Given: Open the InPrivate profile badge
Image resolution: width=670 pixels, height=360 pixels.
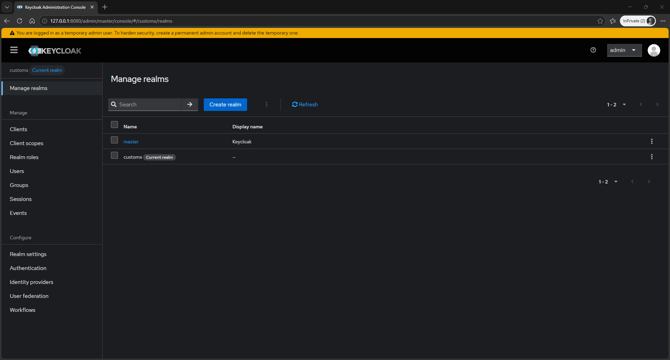Looking at the screenshot, I should point(638,21).
